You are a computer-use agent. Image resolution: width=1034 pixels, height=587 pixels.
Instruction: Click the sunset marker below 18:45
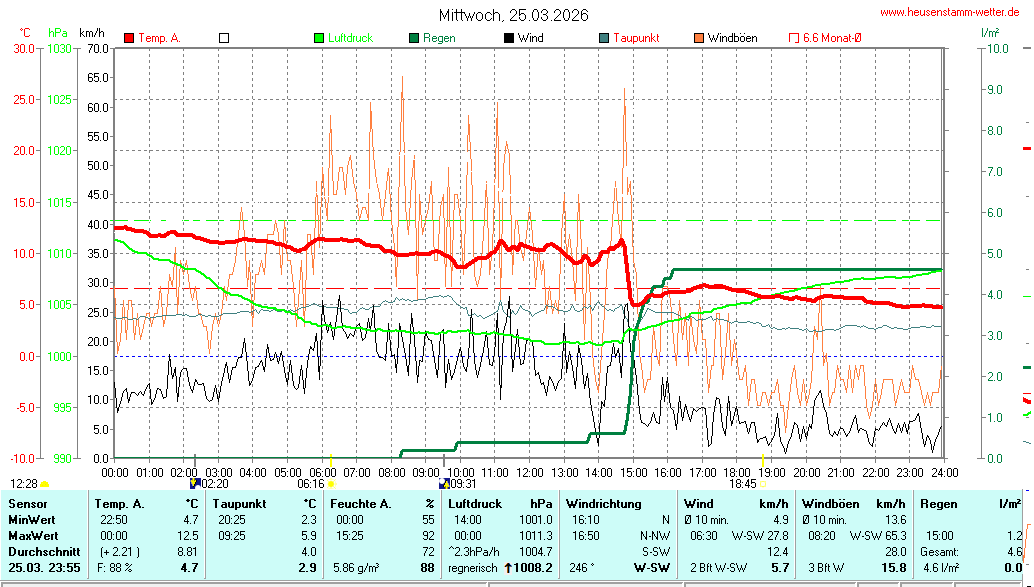point(763,485)
